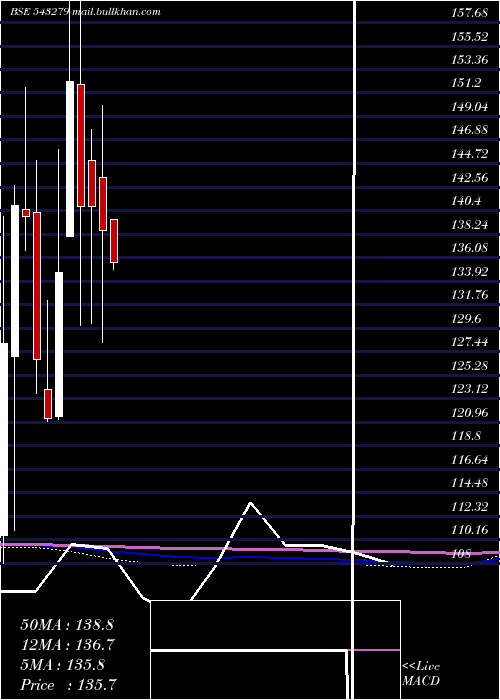
Task: Click the MACD line peak near 112.32
Action: (x=251, y=503)
